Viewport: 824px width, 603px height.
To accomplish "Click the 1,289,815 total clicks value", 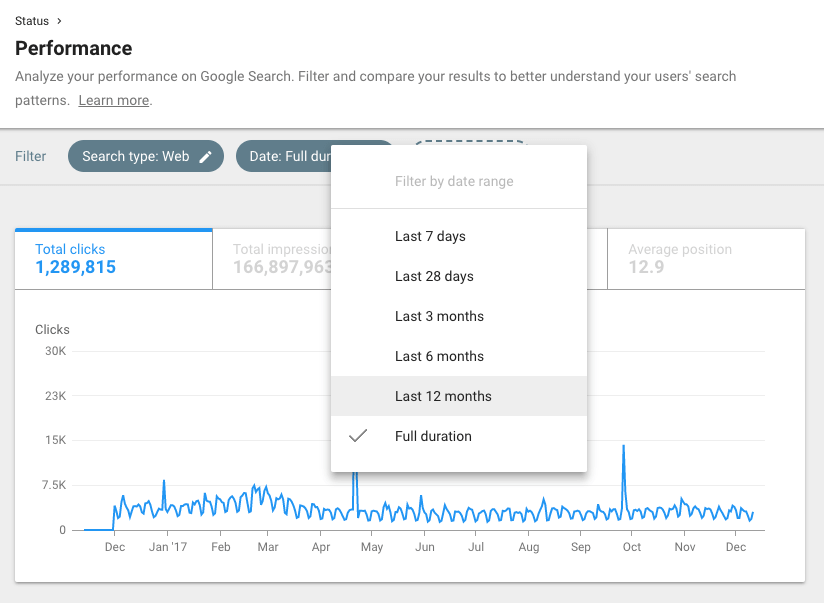I will [75, 267].
